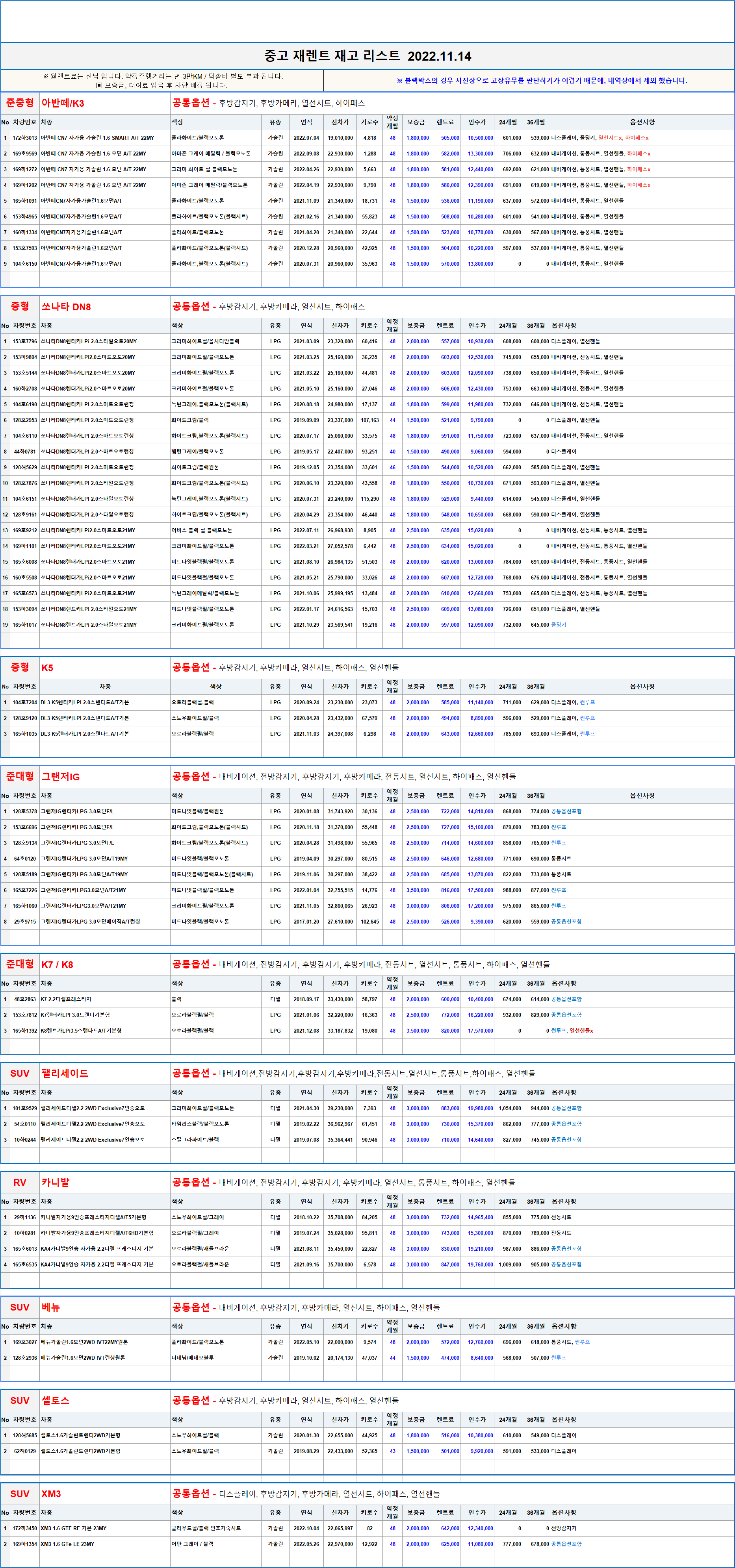The height and width of the screenshot is (1568, 735).
Task: Click the 베뉴 acquisition price "8,640,000"
Action: (482, 1358)
